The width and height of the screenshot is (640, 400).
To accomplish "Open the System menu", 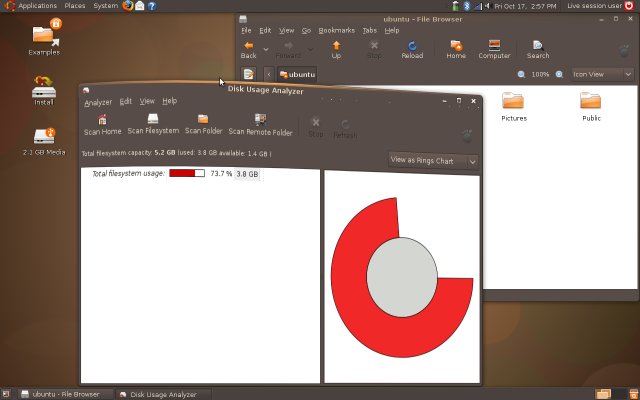I will tap(106, 6).
